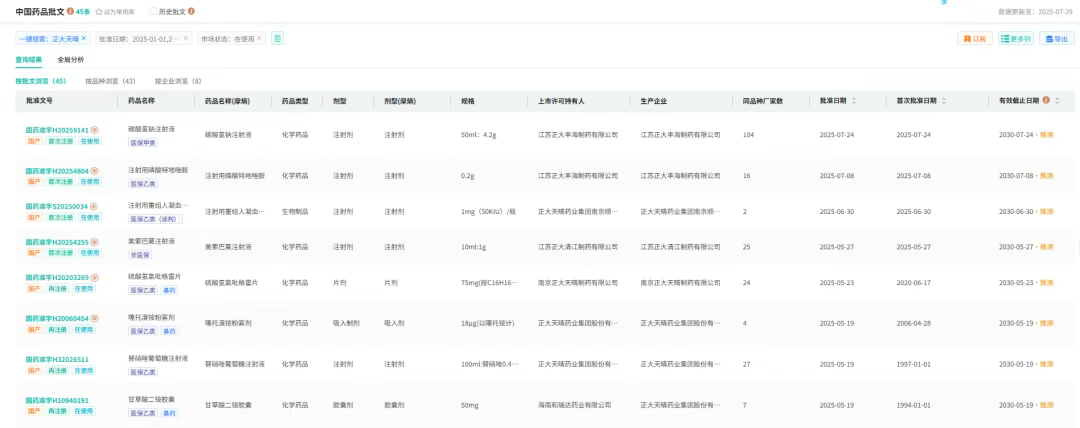
Task: Click info icon in 有效截止日期 column header
Action: [x=1046, y=101]
